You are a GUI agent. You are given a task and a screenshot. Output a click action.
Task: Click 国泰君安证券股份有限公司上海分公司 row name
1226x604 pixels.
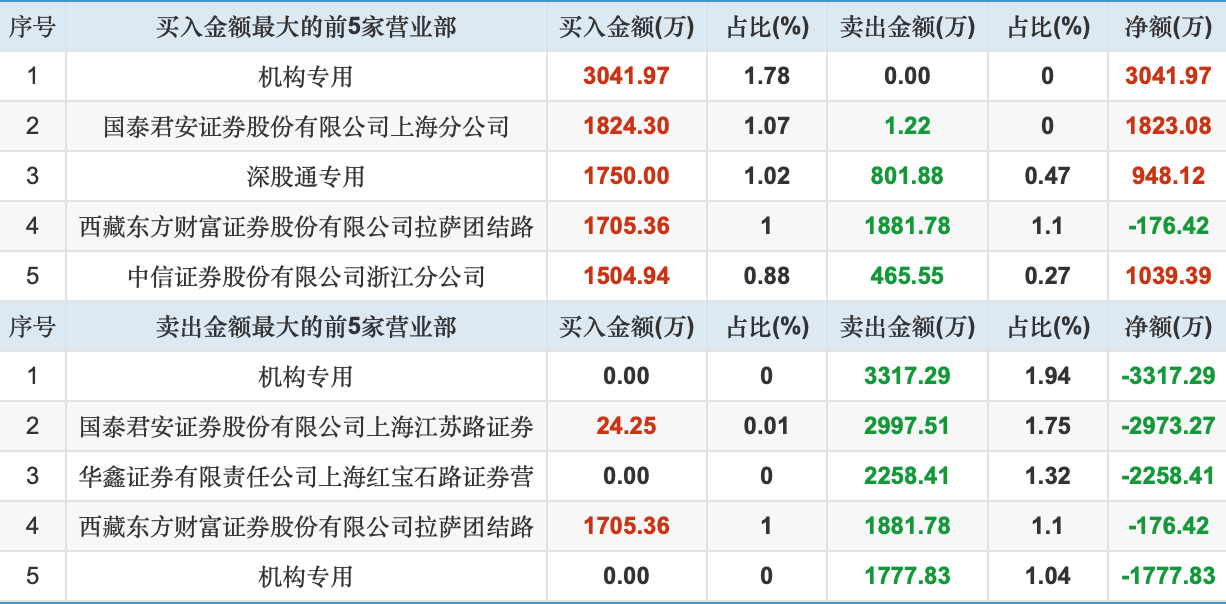(306, 127)
